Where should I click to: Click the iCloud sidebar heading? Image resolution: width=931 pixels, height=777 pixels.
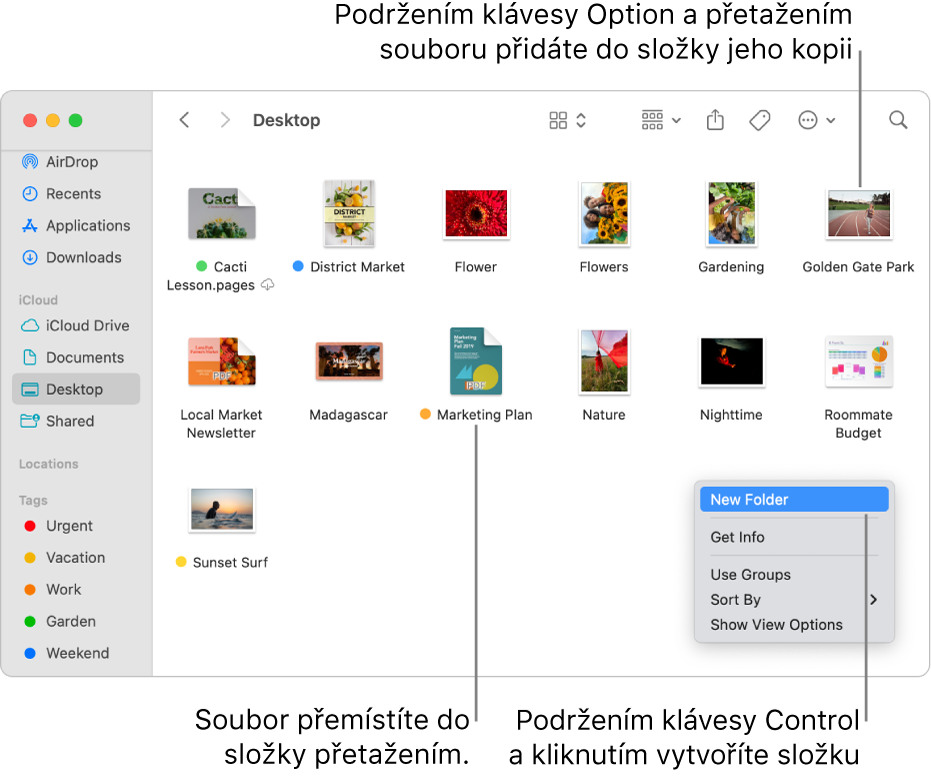38,300
